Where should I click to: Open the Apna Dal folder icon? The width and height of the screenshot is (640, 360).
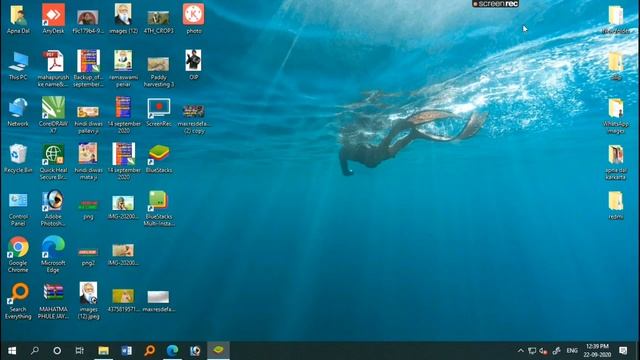18,18
